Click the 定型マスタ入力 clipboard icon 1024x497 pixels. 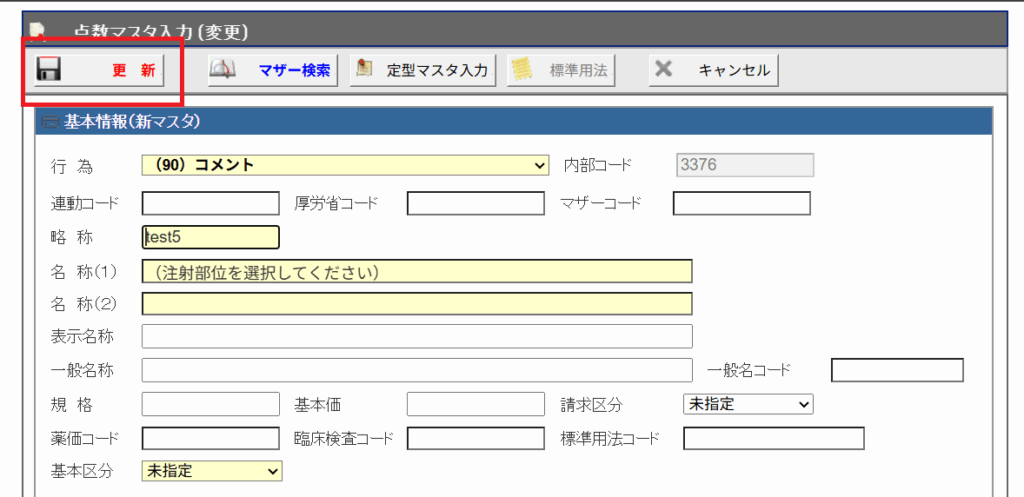365,70
